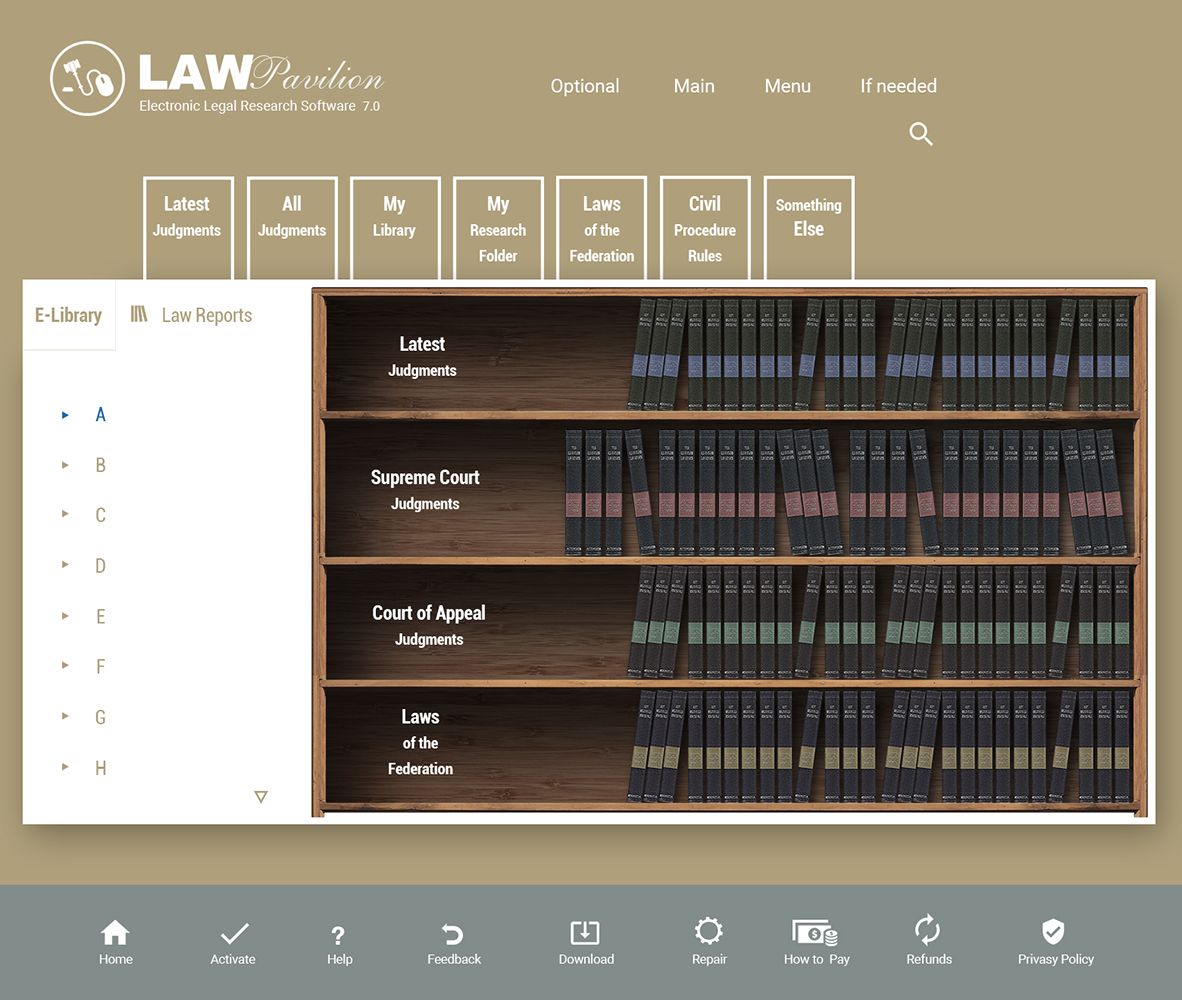Expand letter A in the E-Library list

tap(66, 415)
